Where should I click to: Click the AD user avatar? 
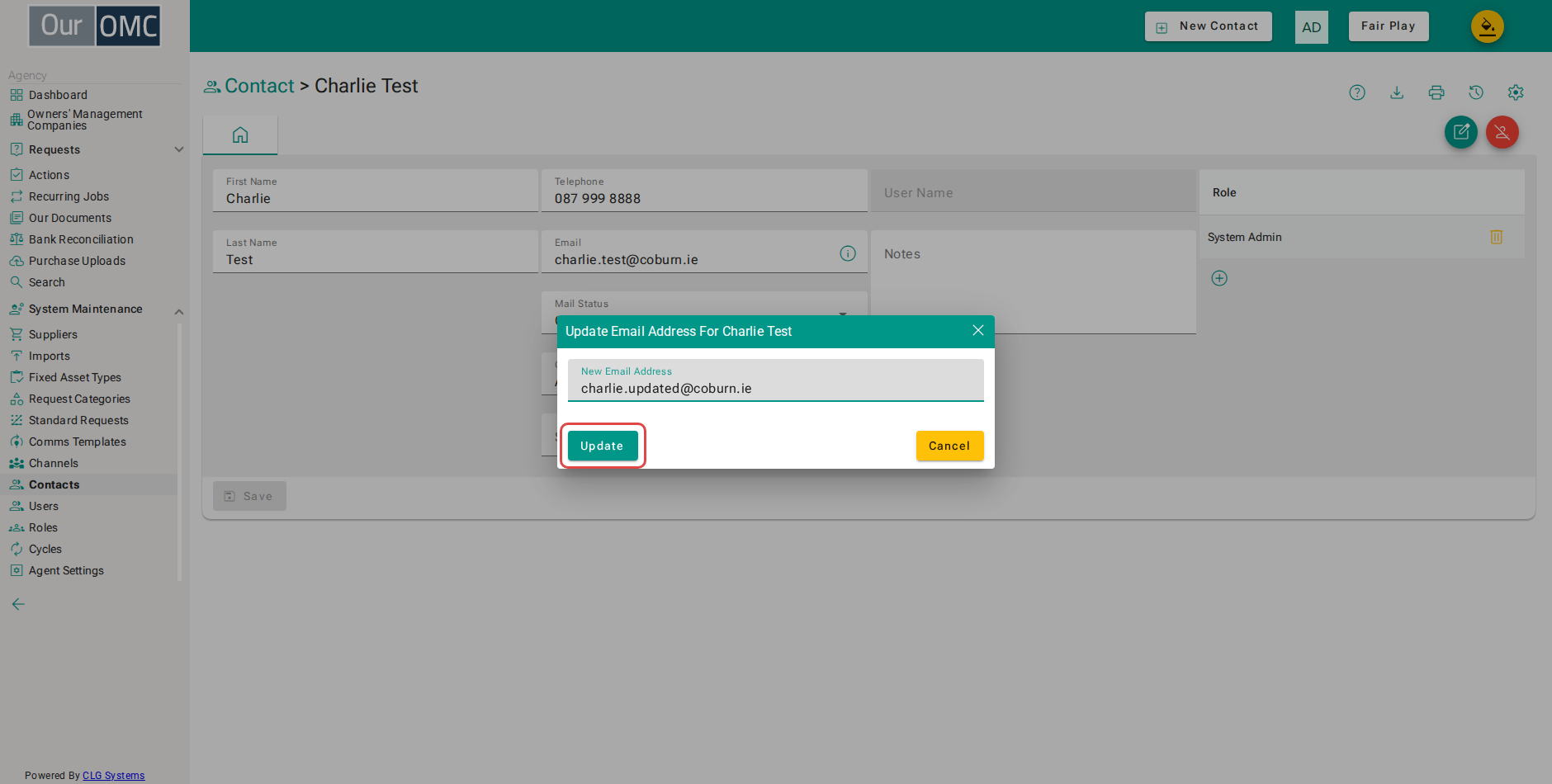click(x=1312, y=27)
